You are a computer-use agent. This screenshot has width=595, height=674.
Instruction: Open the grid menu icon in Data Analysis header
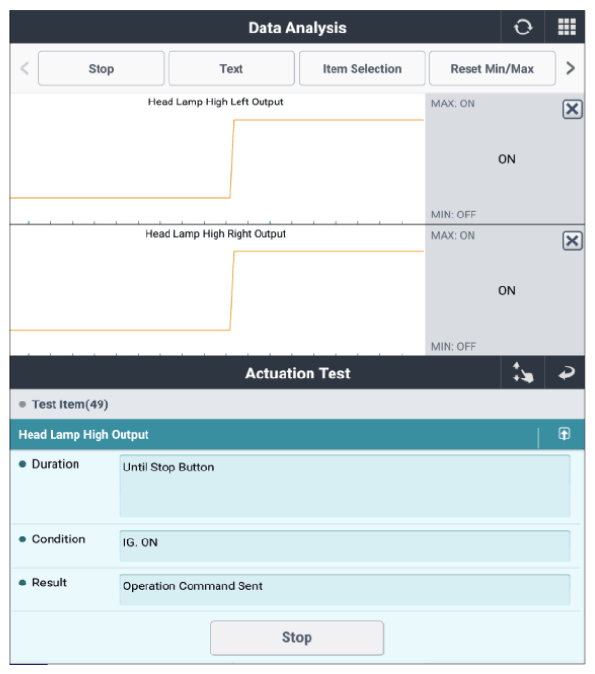tap(567, 27)
